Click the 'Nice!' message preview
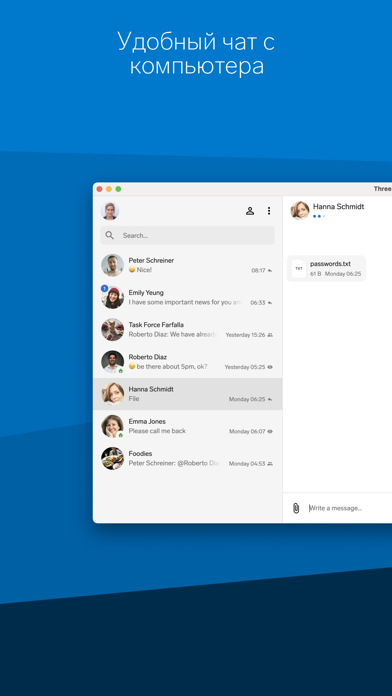 tap(140, 270)
